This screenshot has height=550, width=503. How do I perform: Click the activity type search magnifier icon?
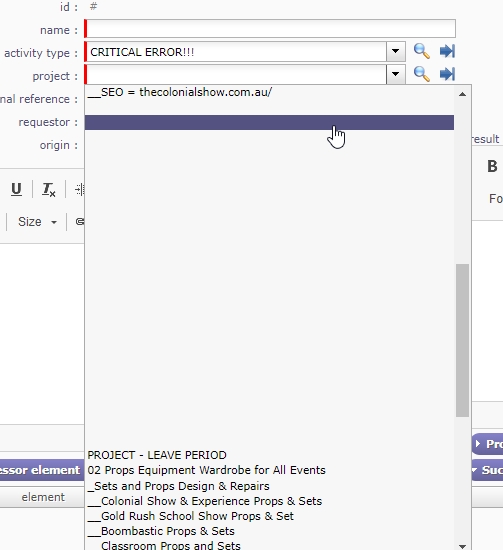[421, 51]
